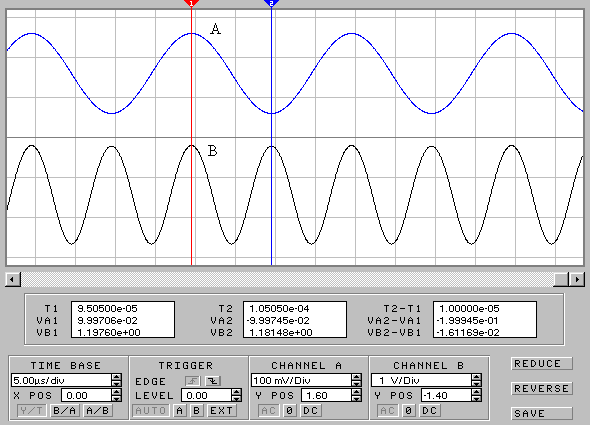This screenshot has height=425, width=590.
Task: Click the VA1 value 9.99706e-02
Action: 107,321
